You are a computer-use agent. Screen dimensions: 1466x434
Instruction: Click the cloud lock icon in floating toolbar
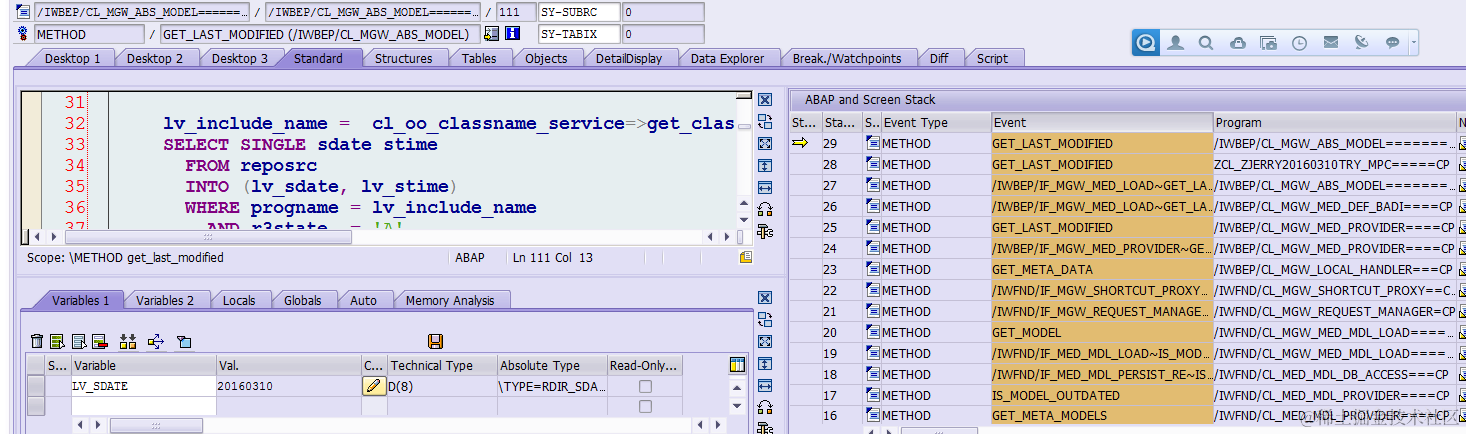1237,43
